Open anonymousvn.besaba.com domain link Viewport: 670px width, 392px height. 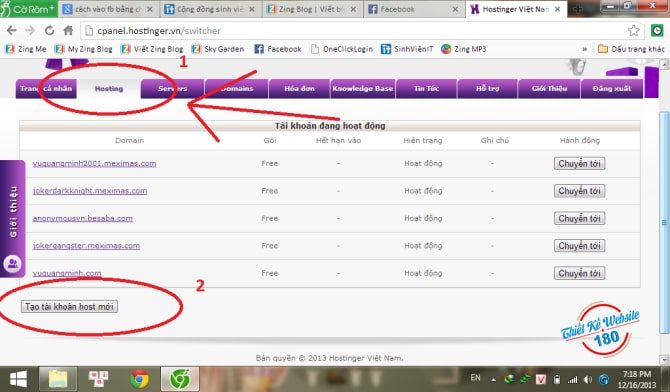(x=82, y=218)
